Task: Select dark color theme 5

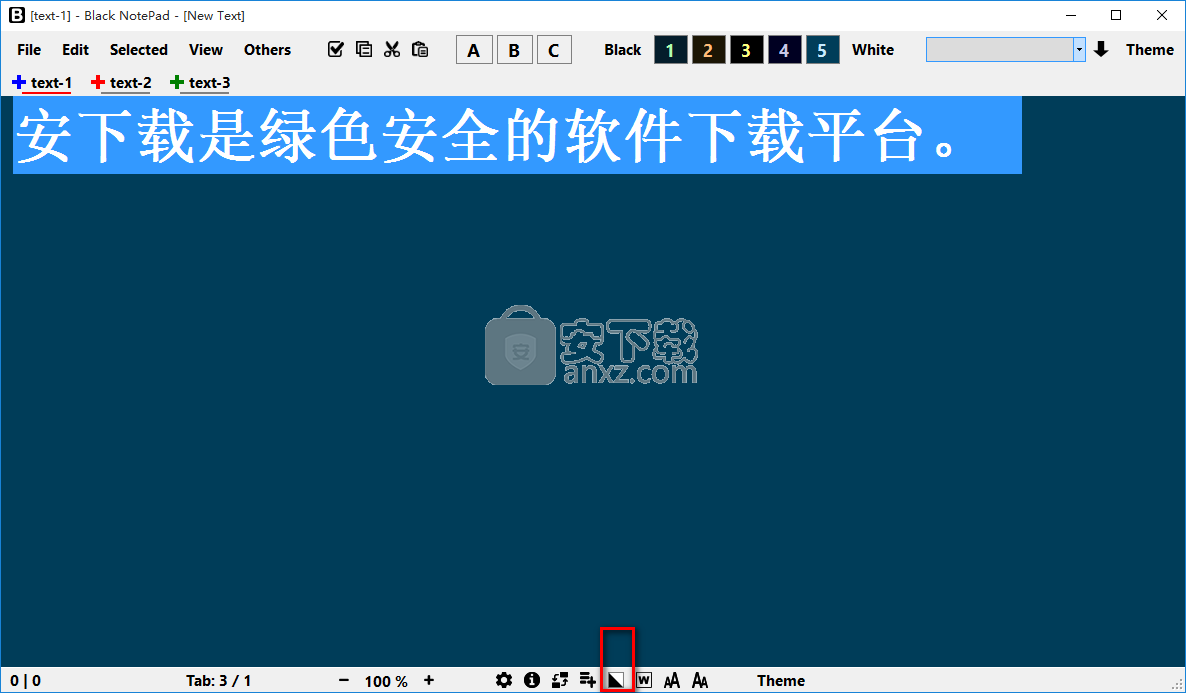Action: click(x=822, y=50)
